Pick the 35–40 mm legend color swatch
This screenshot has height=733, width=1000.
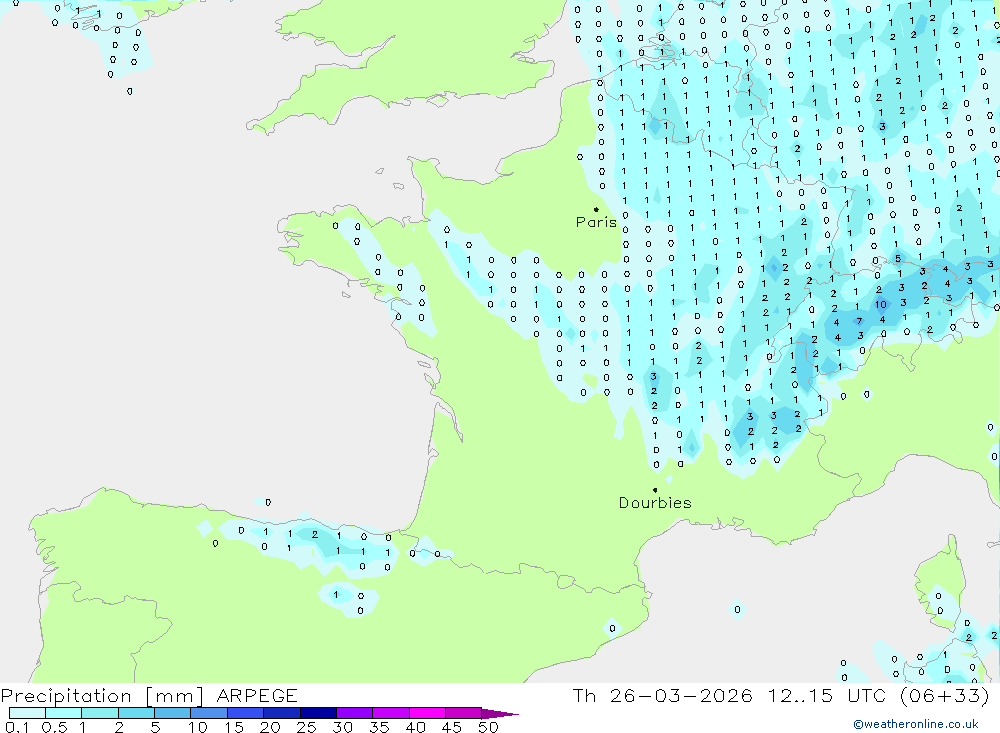point(390,713)
